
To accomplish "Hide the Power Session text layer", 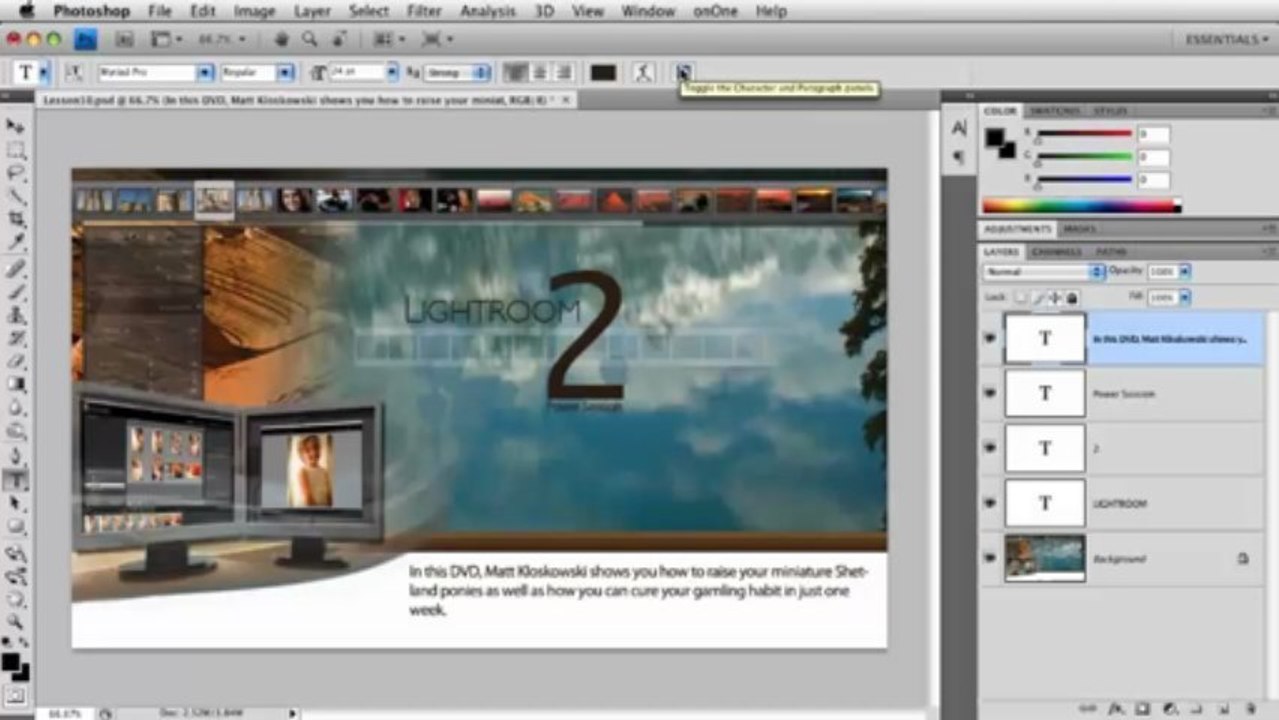I will 990,393.
